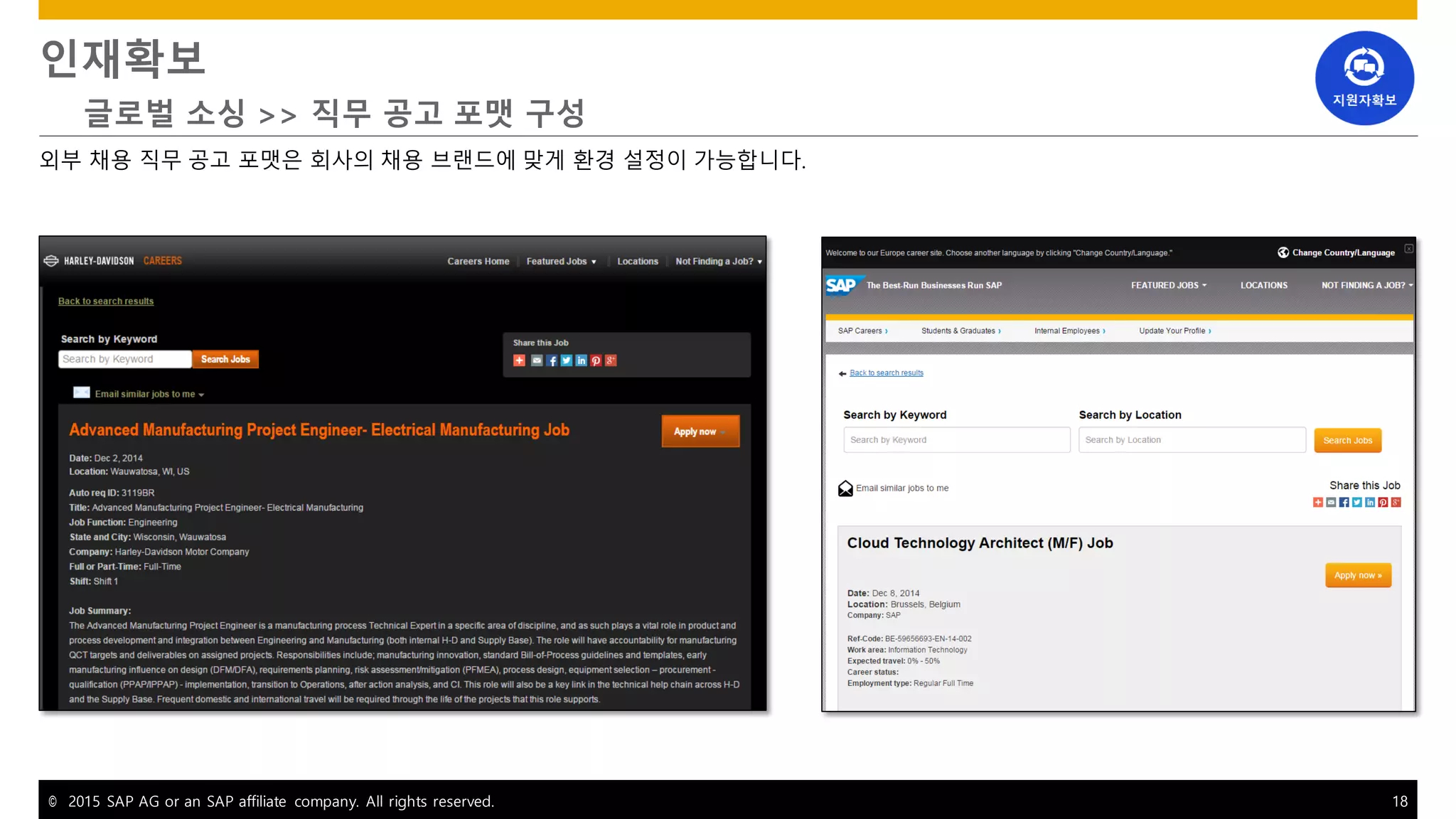Click the SAP back arrow icon
The width and height of the screenshot is (1456, 819).
coord(842,373)
